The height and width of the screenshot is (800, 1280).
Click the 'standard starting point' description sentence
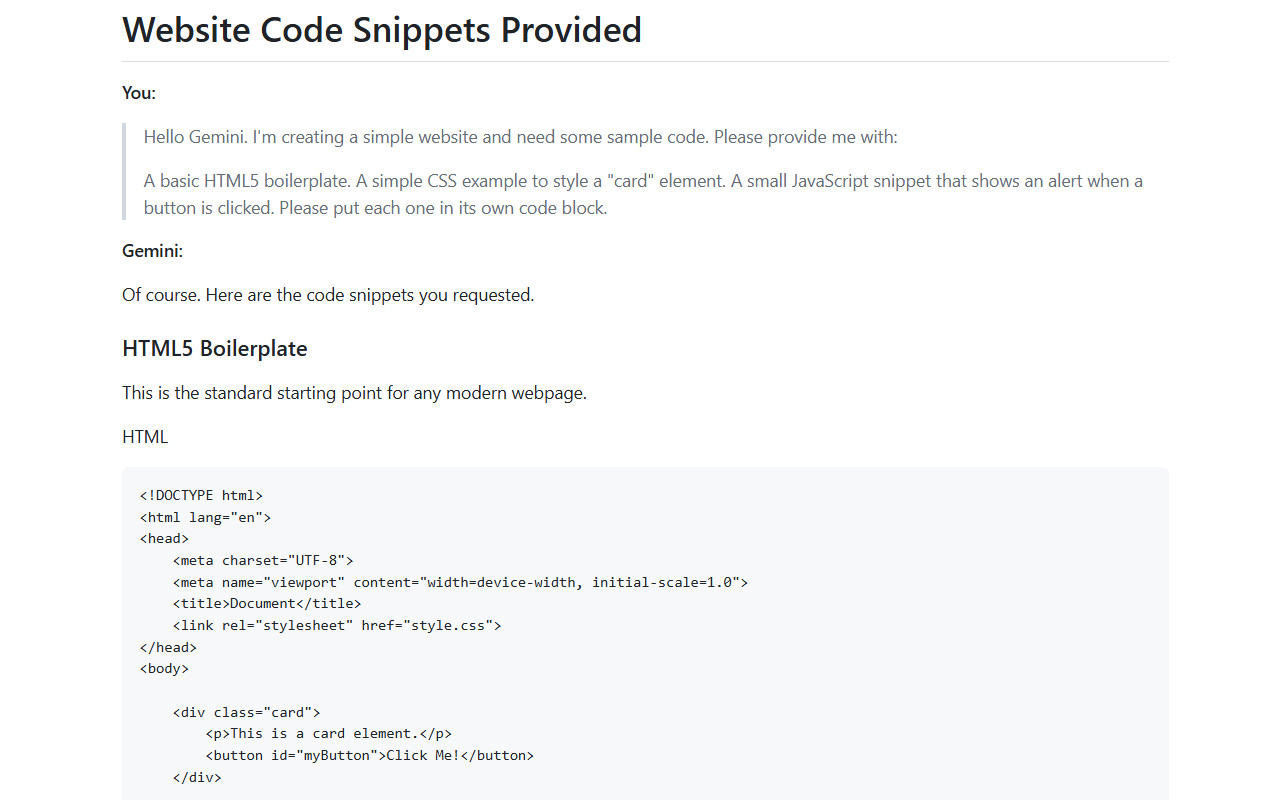[x=354, y=393]
